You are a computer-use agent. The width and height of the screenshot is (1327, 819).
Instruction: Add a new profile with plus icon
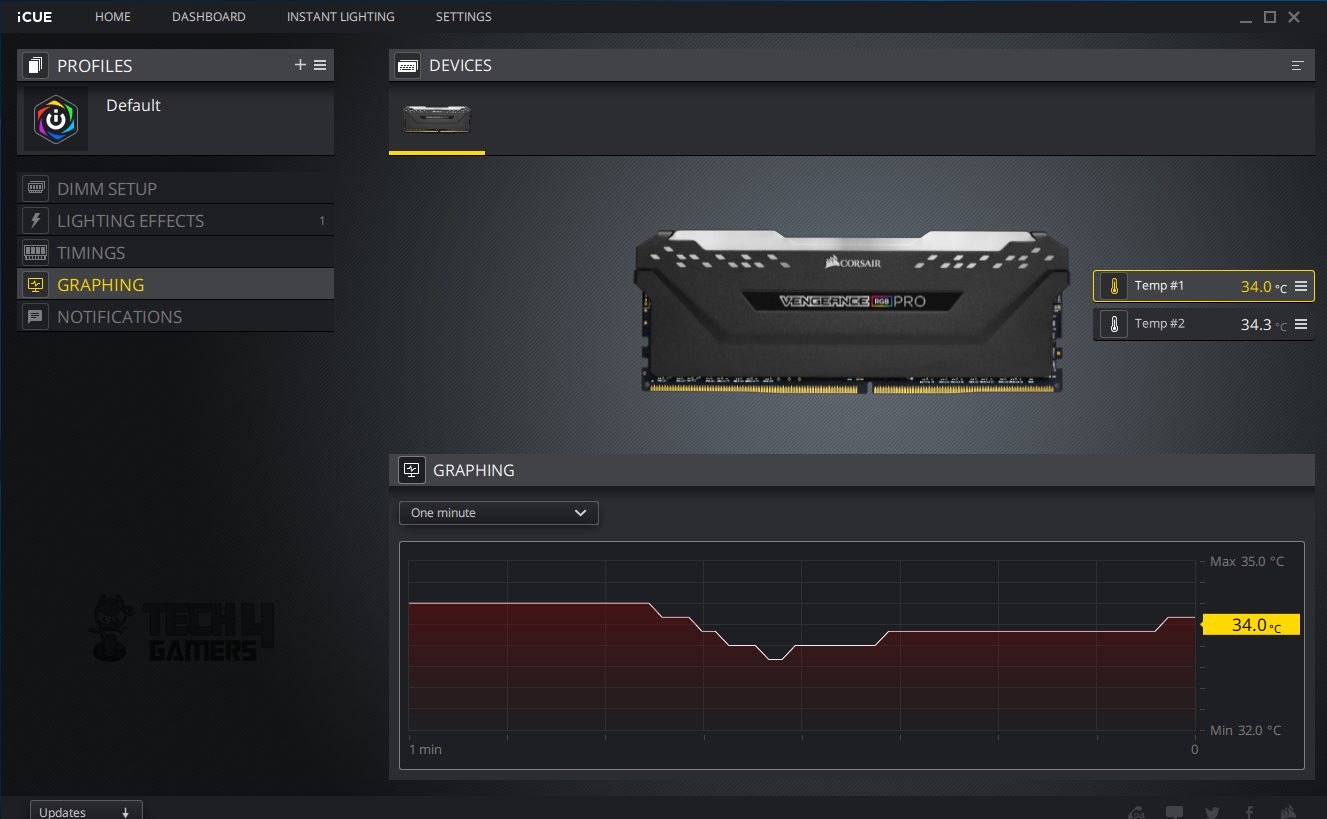[300, 65]
